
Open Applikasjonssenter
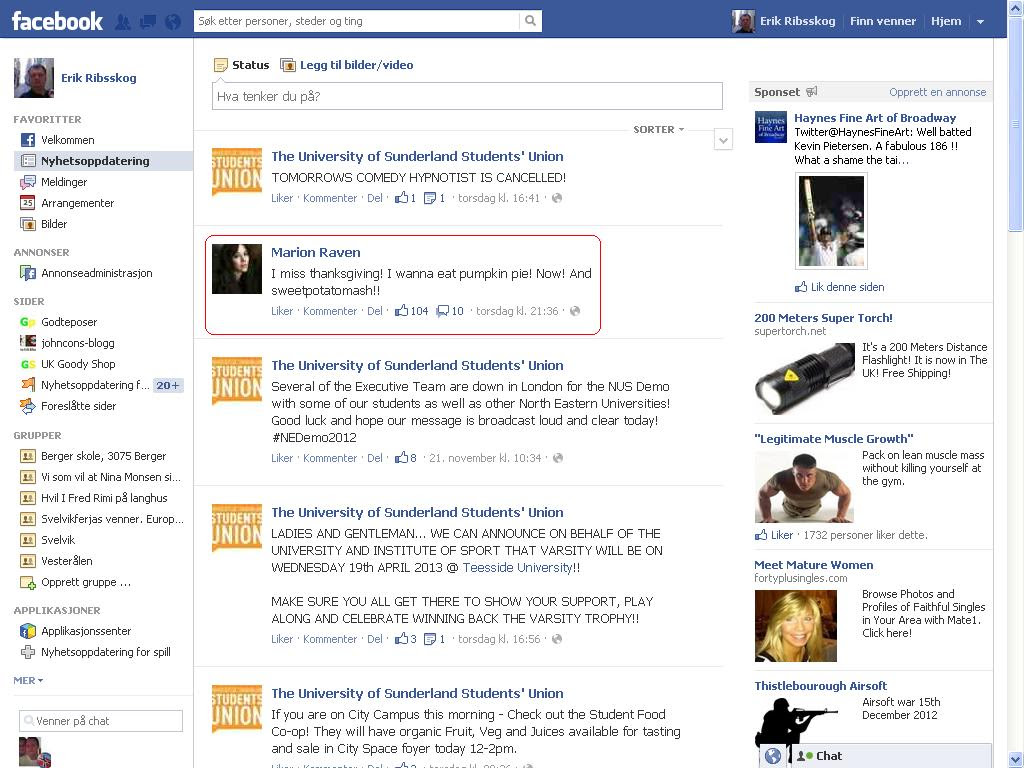coord(86,631)
